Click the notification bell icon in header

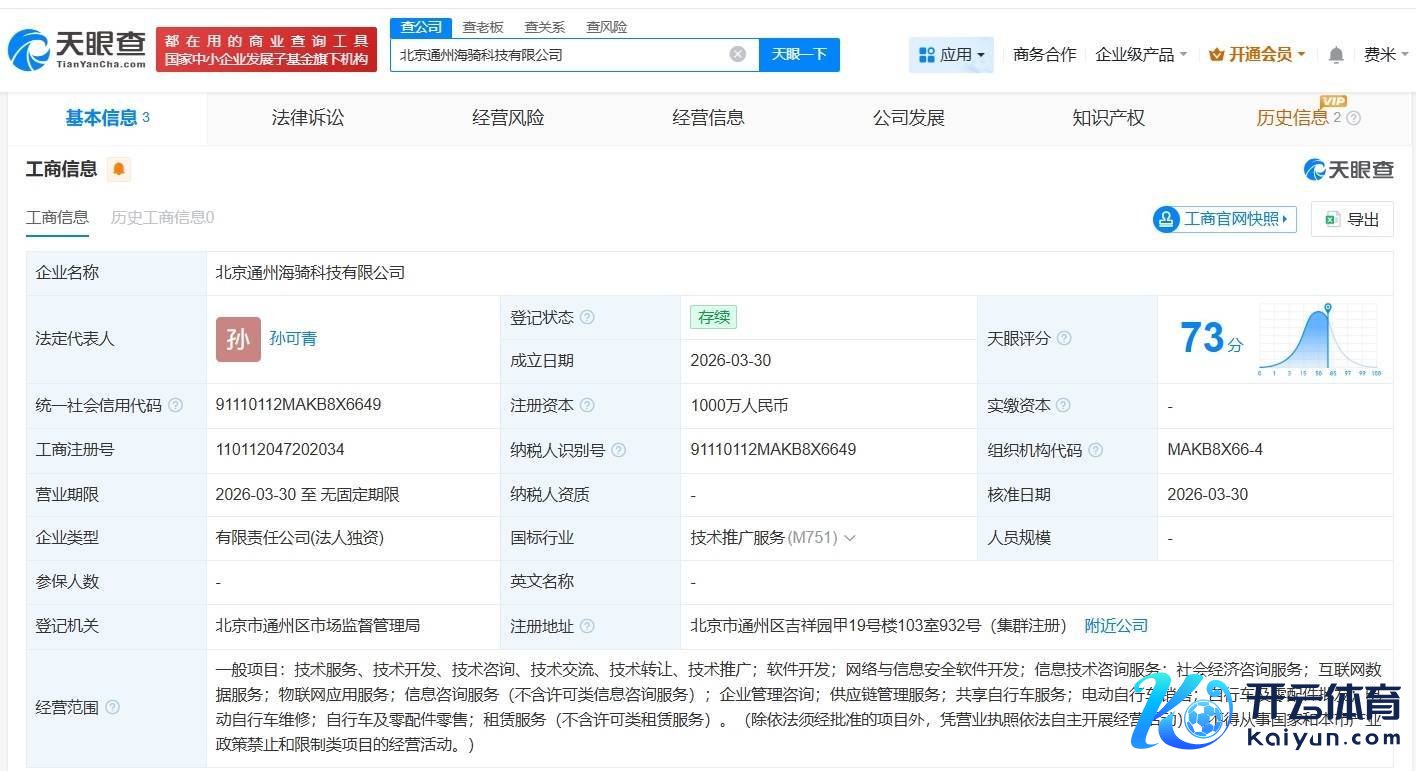pos(1335,55)
